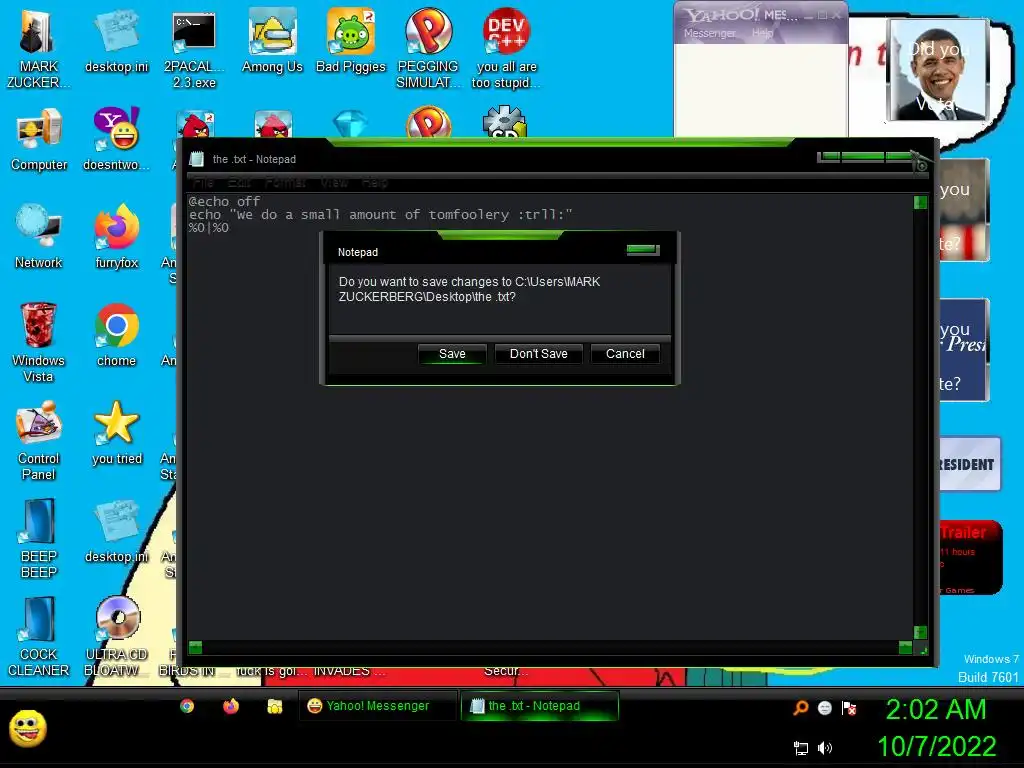Launch Firefox from the taskbar
The width and height of the screenshot is (1024, 768).
coord(231,706)
